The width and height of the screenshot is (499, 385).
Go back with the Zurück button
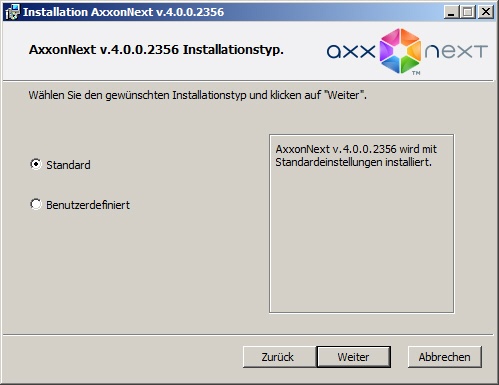click(x=278, y=357)
